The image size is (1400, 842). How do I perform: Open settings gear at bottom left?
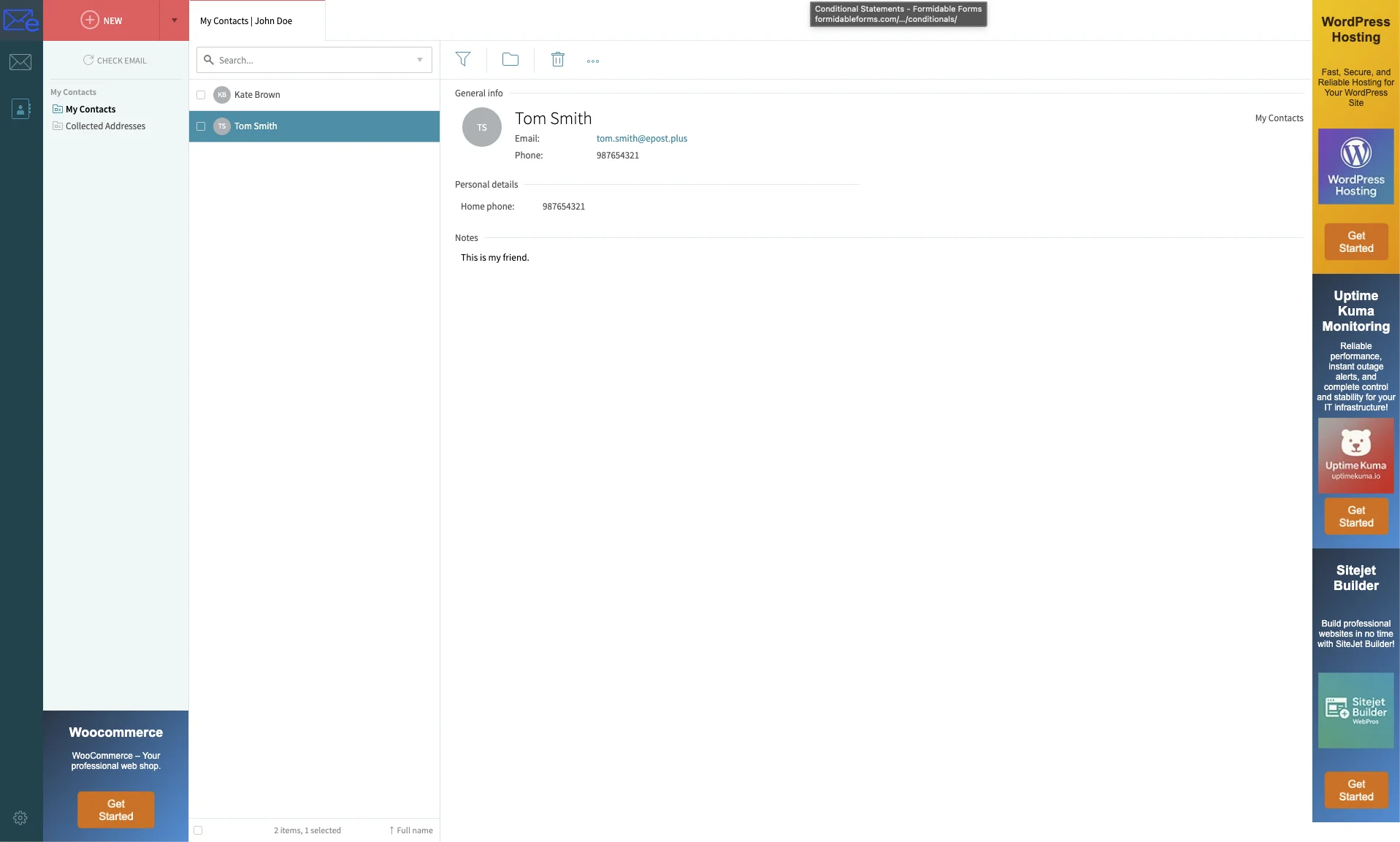[x=20, y=818]
